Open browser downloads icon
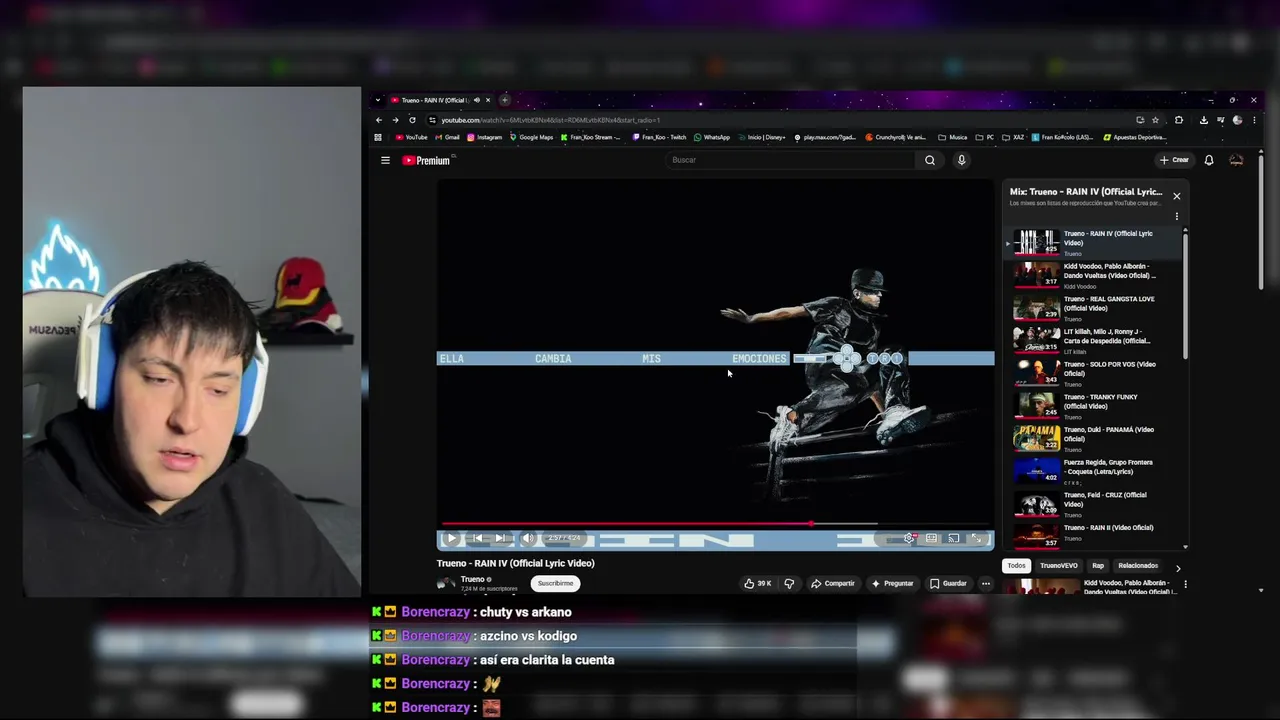The image size is (1280, 720). [x=1204, y=120]
